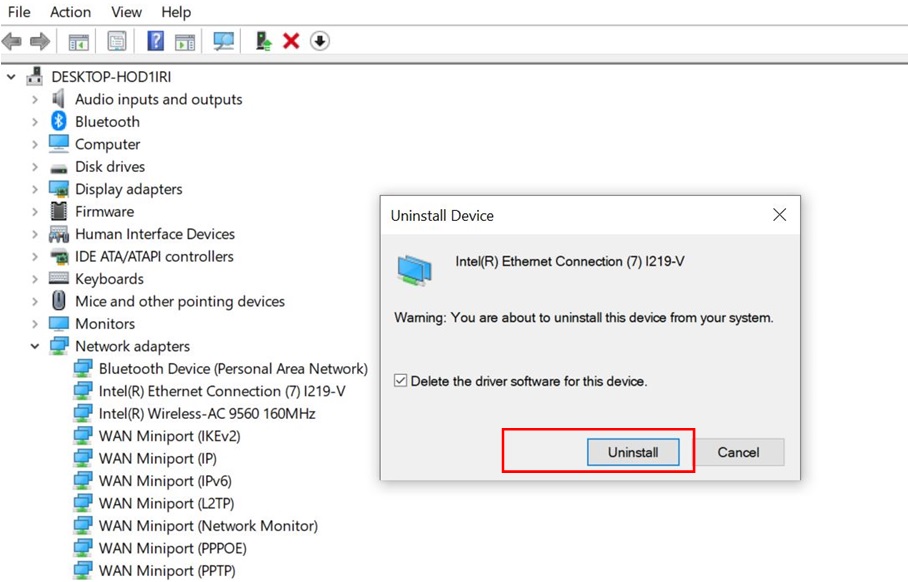Click the Forward arrow toolbar icon

click(x=39, y=41)
